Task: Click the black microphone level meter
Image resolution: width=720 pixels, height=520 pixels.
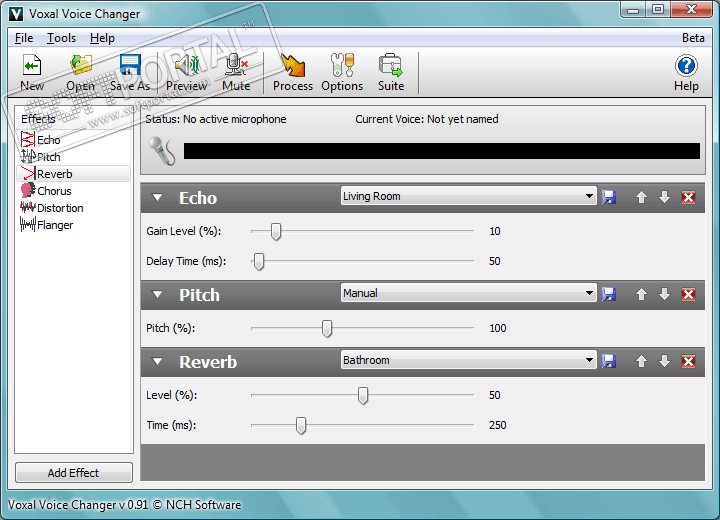Action: pyautogui.click(x=442, y=151)
